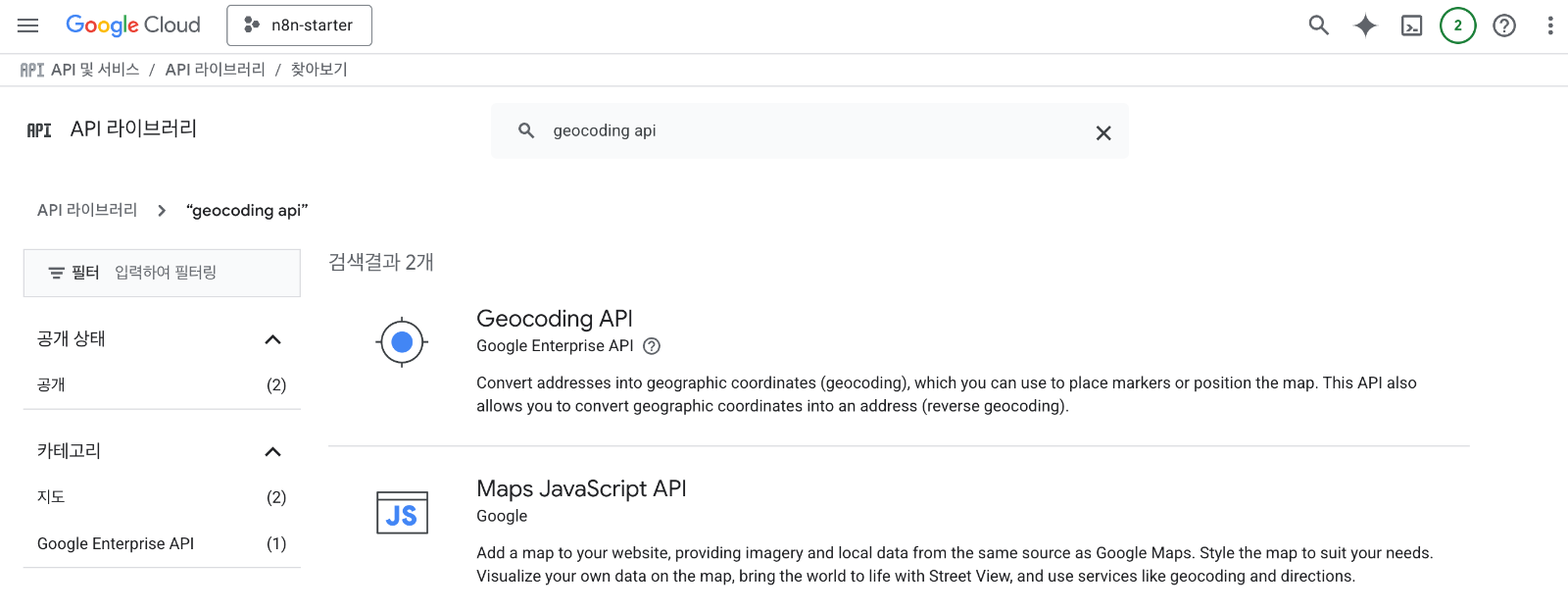
Task: Clear the search with the X button
Action: [1103, 132]
